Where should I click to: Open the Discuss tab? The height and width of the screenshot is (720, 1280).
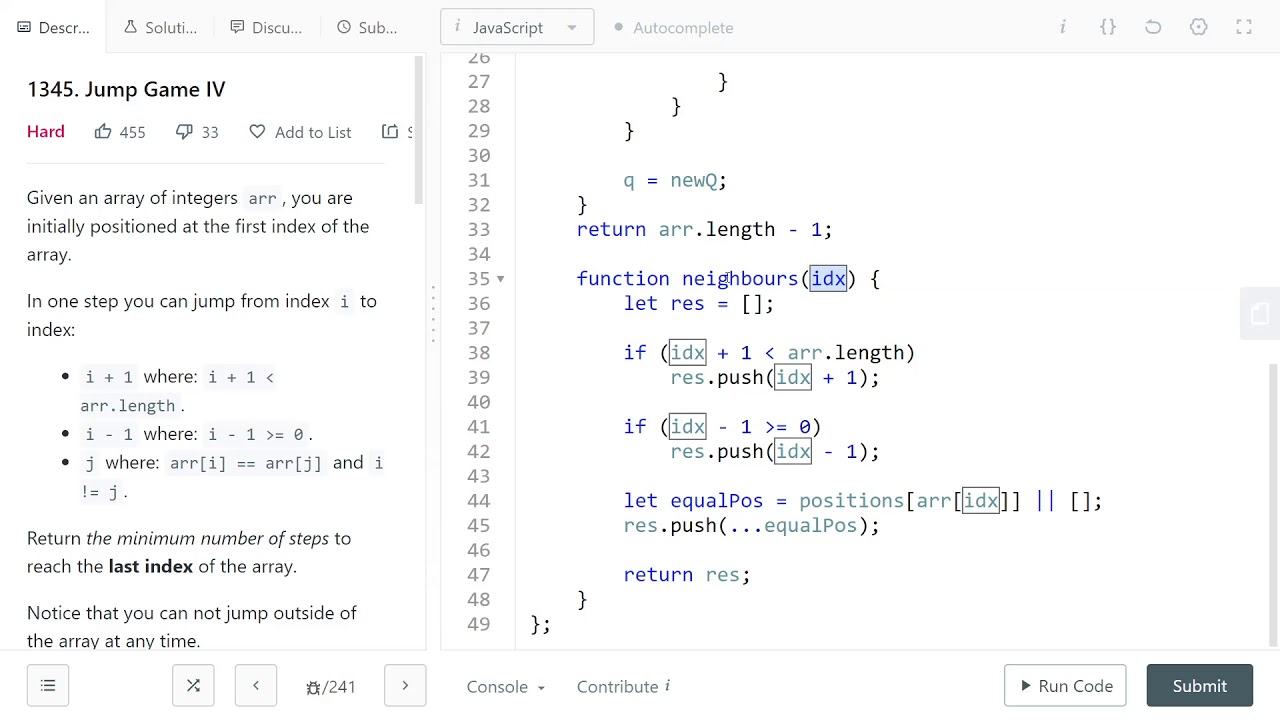[266, 27]
